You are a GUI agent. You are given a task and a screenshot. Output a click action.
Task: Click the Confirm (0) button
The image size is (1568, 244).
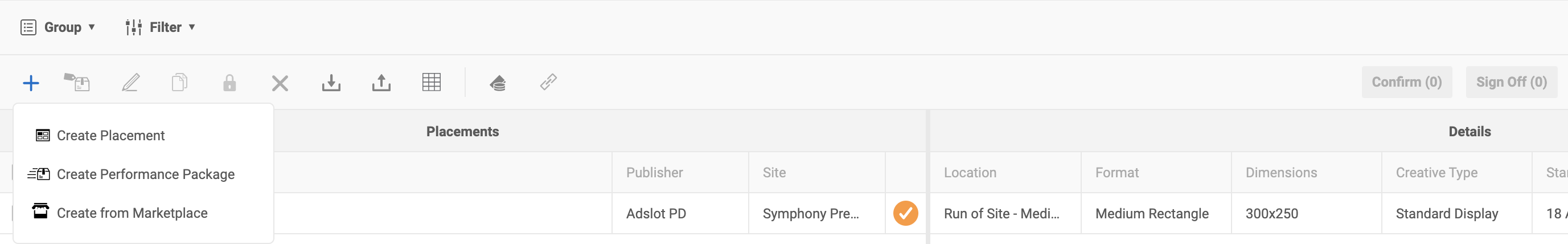coord(1407,82)
